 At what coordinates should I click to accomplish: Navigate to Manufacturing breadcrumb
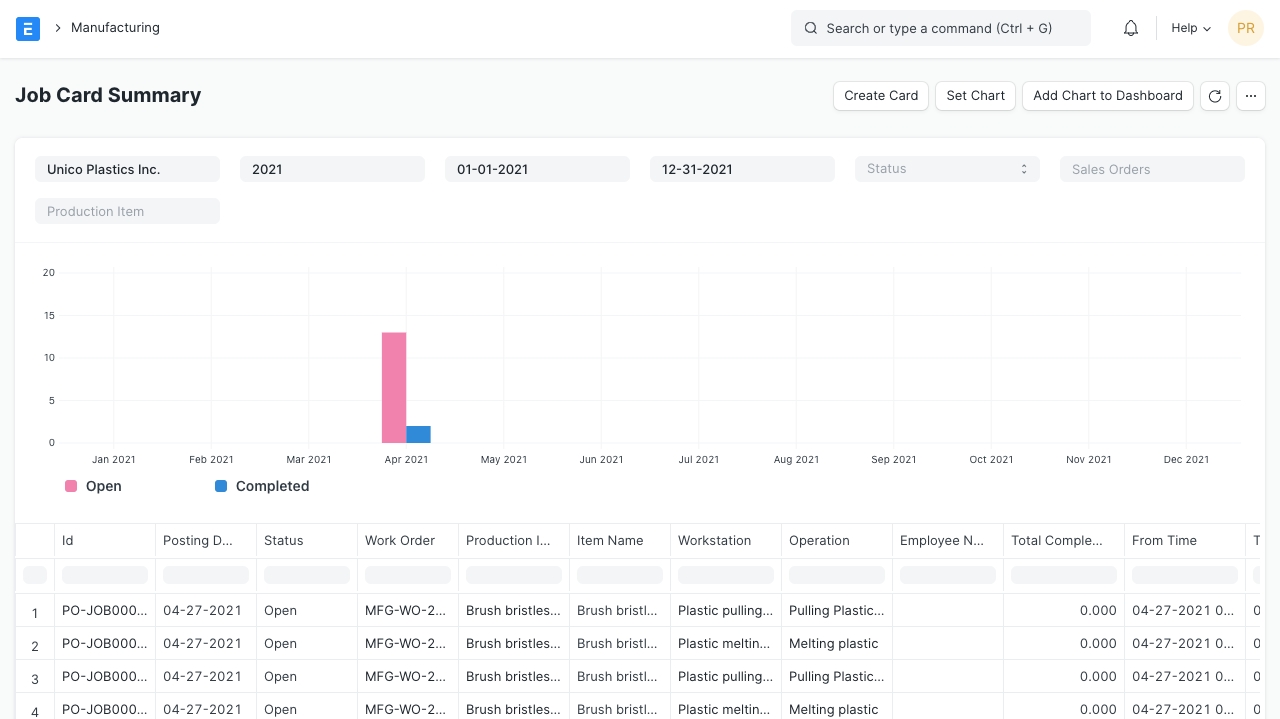115,28
